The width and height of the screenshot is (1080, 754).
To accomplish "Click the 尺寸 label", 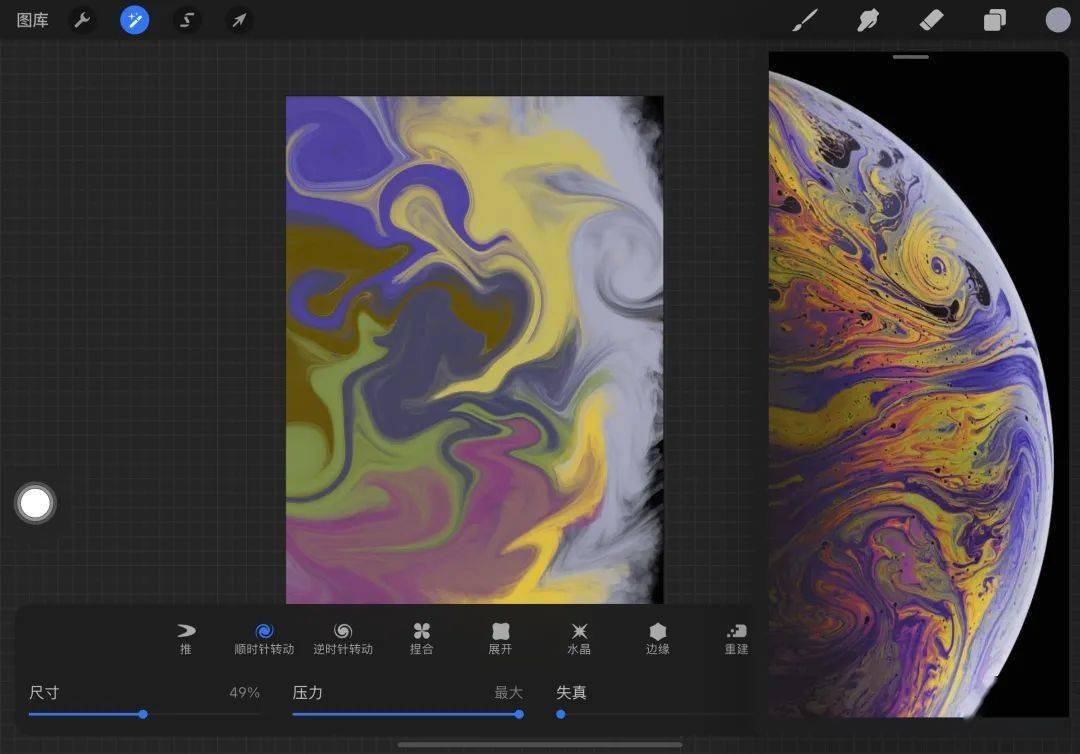I will coord(44,692).
